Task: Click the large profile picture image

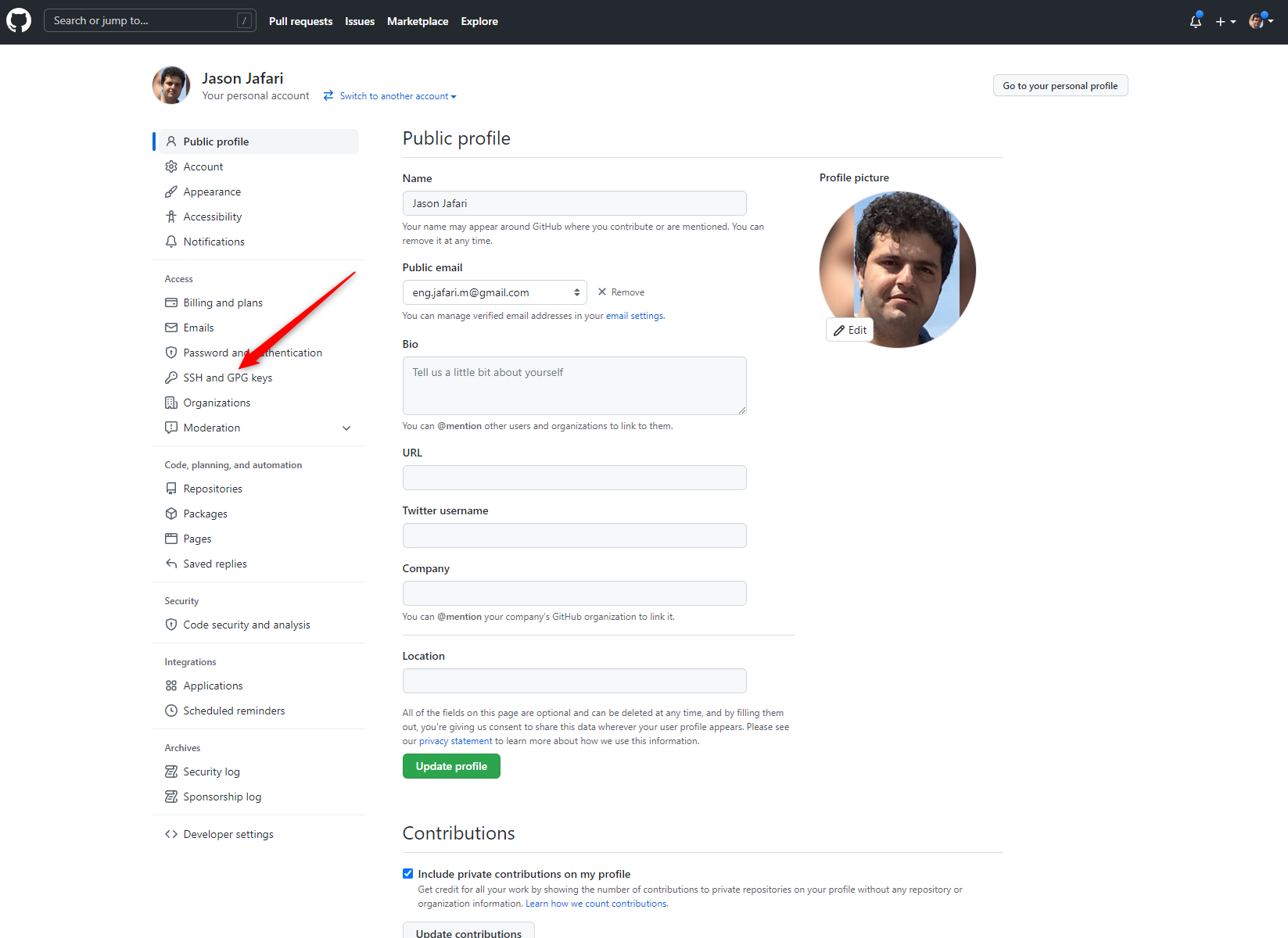Action: pyautogui.click(x=898, y=269)
